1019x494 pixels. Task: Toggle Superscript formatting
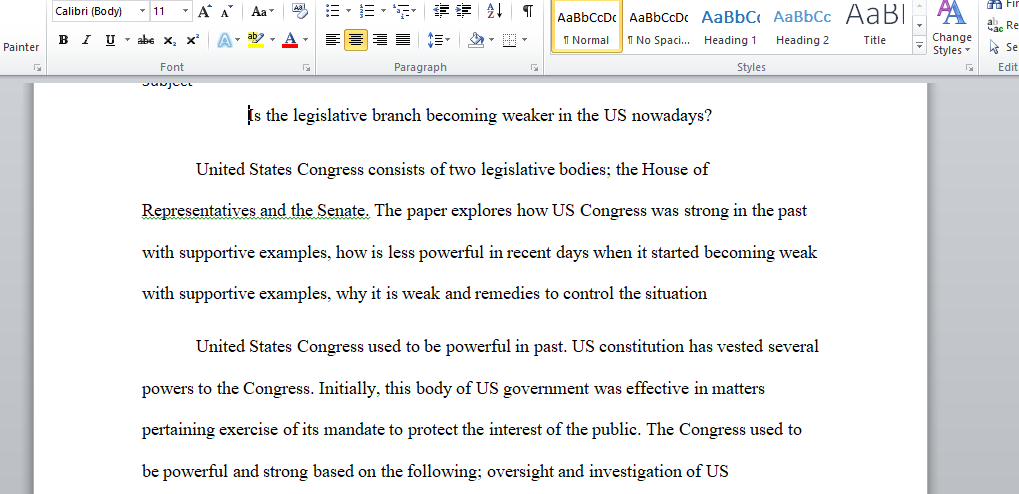[x=192, y=40]
